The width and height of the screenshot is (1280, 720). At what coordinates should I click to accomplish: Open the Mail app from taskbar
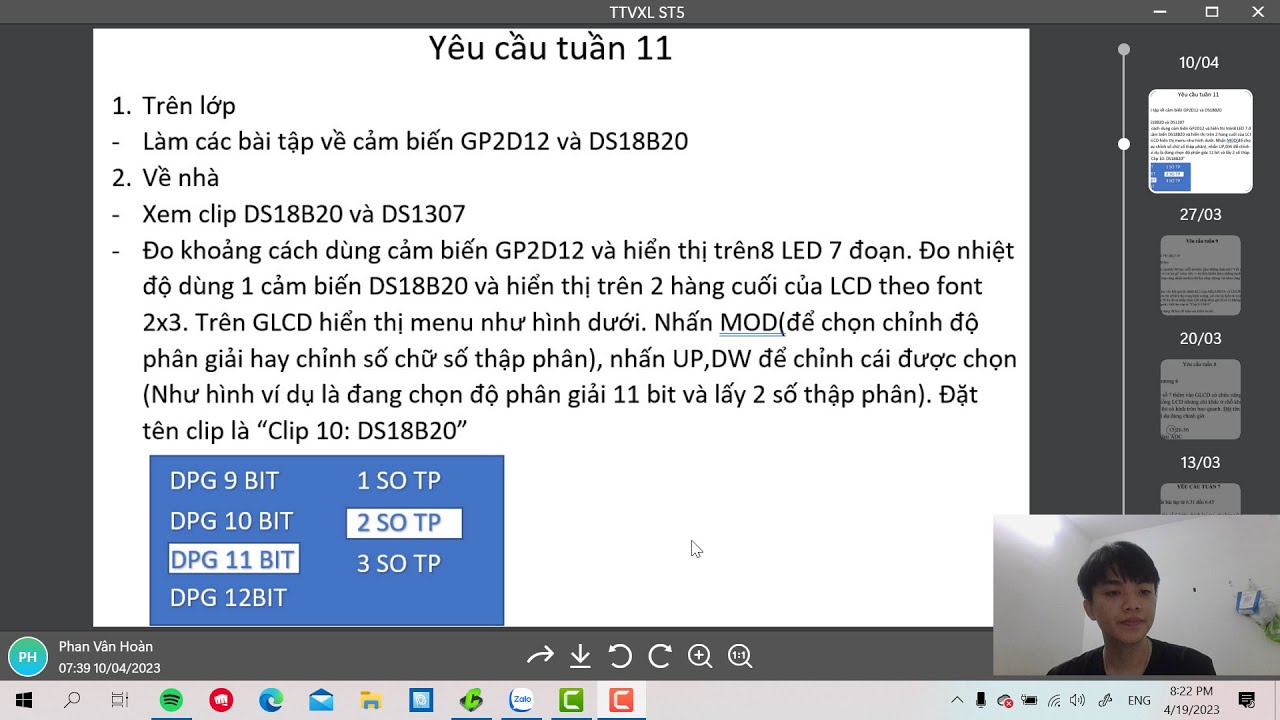(x=321, y=700)
